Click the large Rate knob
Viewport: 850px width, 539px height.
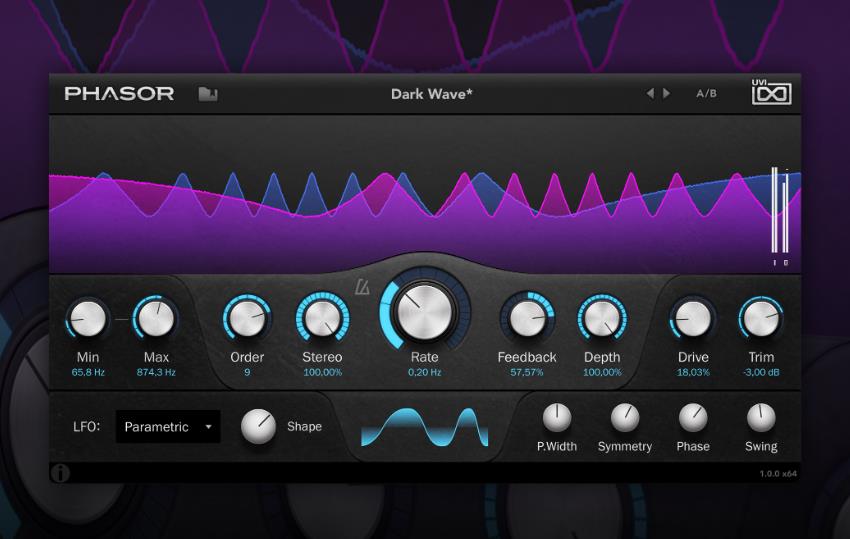click(x=424, y=311)
